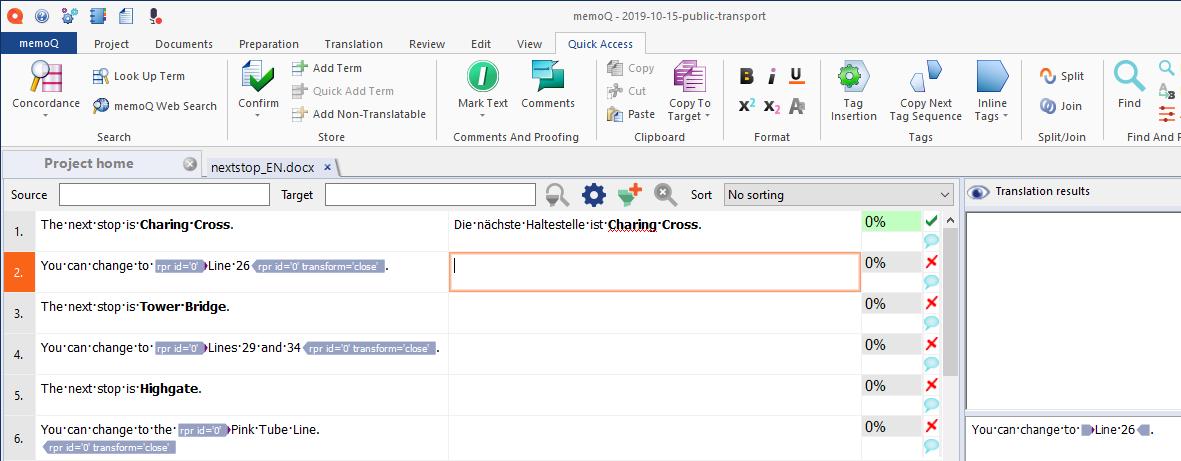Toggle red X status of segment 6
The height and width of the screenshot is (461, 1181).
click(931, 425)
